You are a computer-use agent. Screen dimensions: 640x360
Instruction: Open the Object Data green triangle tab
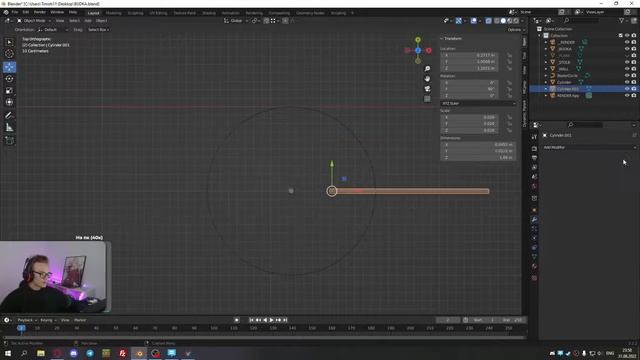coord(534,257)
